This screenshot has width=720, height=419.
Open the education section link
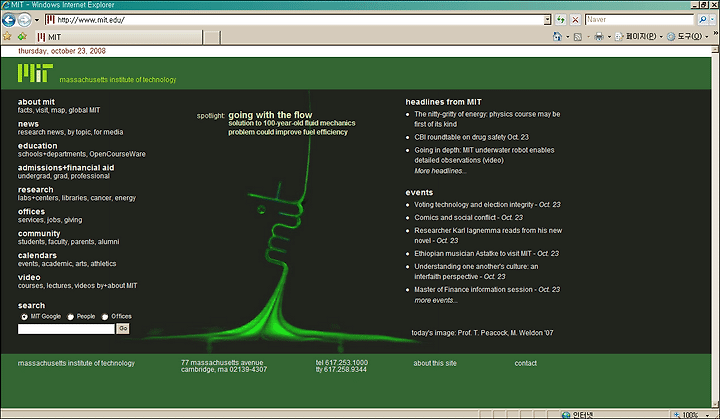pyautogui.click(x=38, y=146)
